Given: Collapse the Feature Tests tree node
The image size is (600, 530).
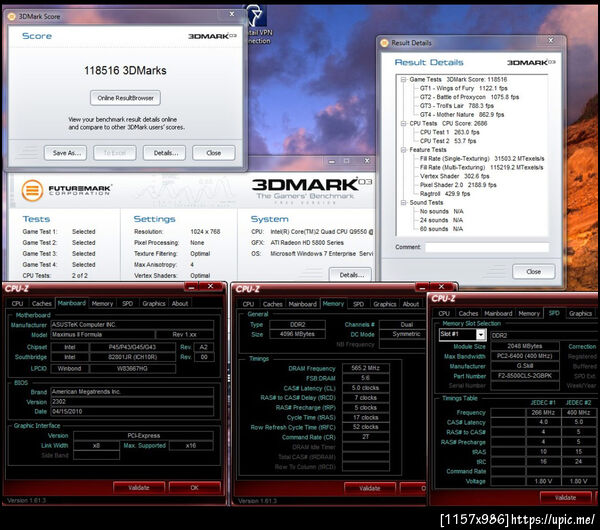Looking at the screenshot, I should click(x=403, y=150).
